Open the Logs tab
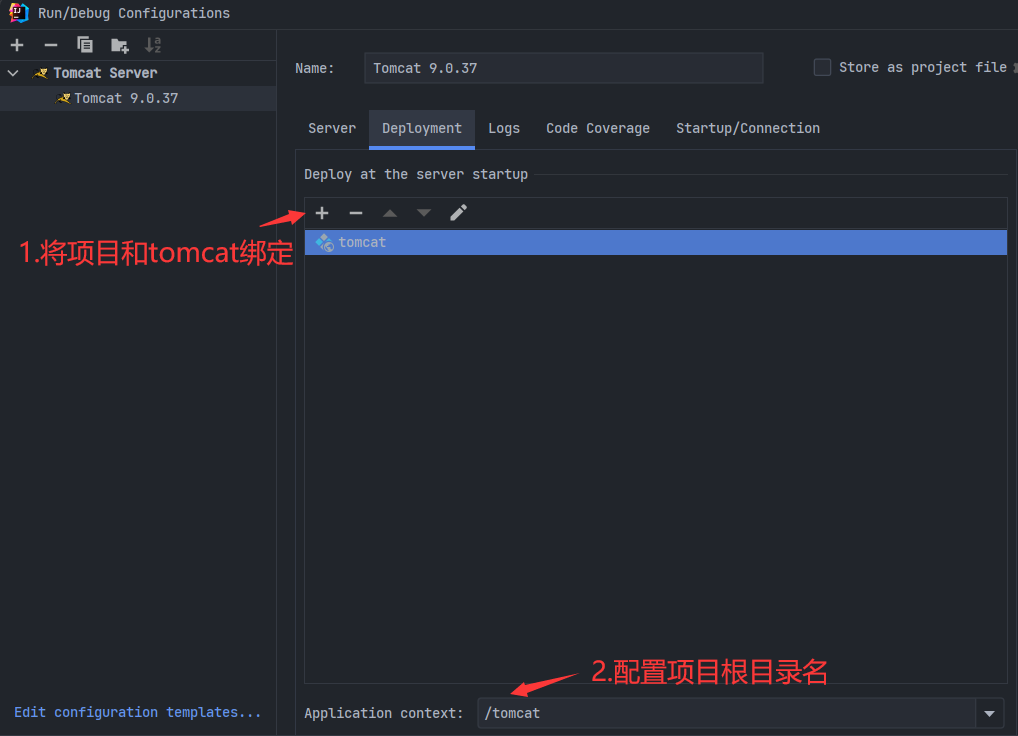Screen dimensions: 1018x736 coord(504,129)
